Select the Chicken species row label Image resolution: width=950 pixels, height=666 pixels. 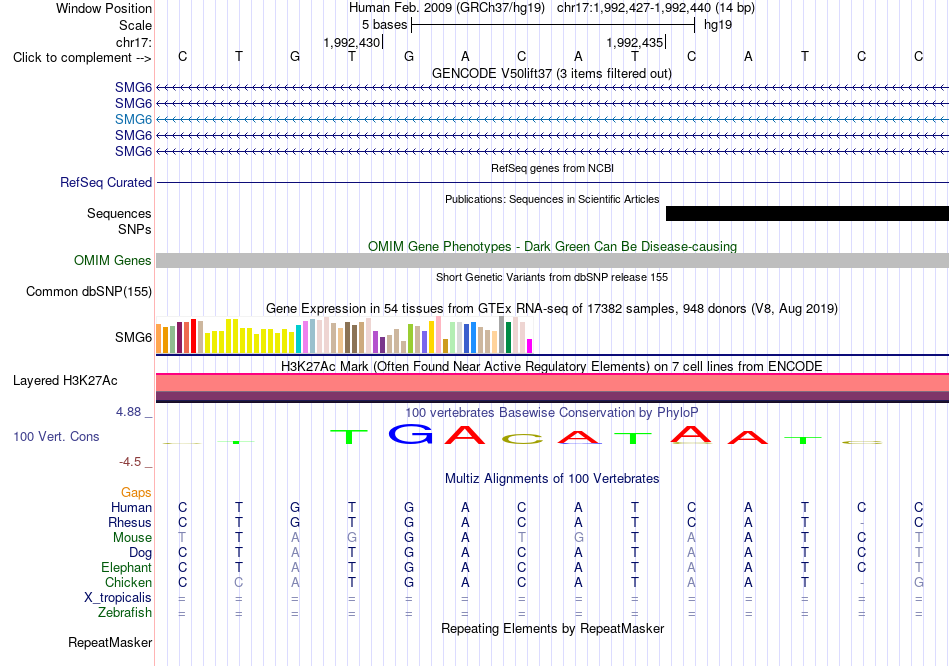(x=128, y=582)
